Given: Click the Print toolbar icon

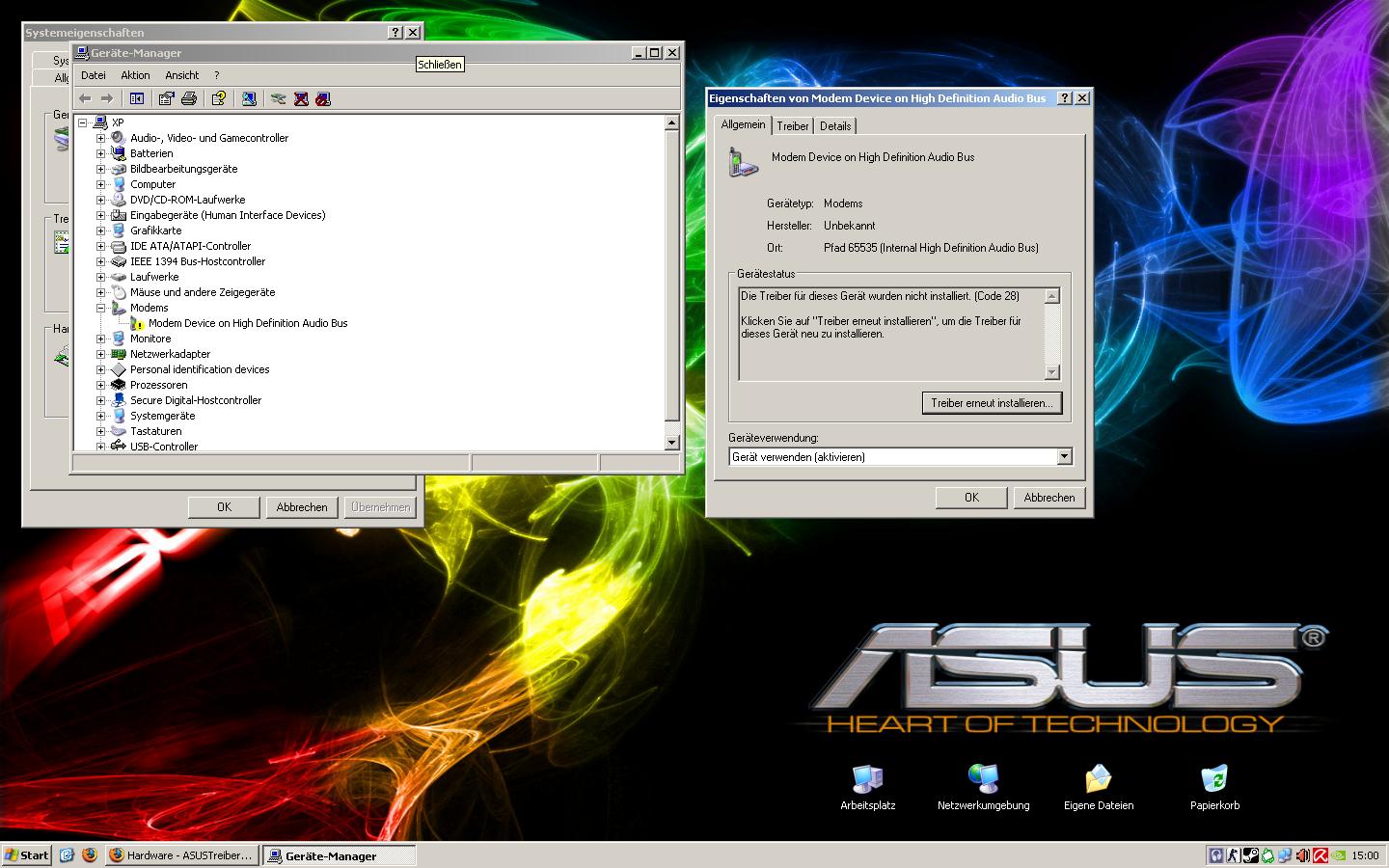Looking at the screenshot, I should (x=189, y=98).
